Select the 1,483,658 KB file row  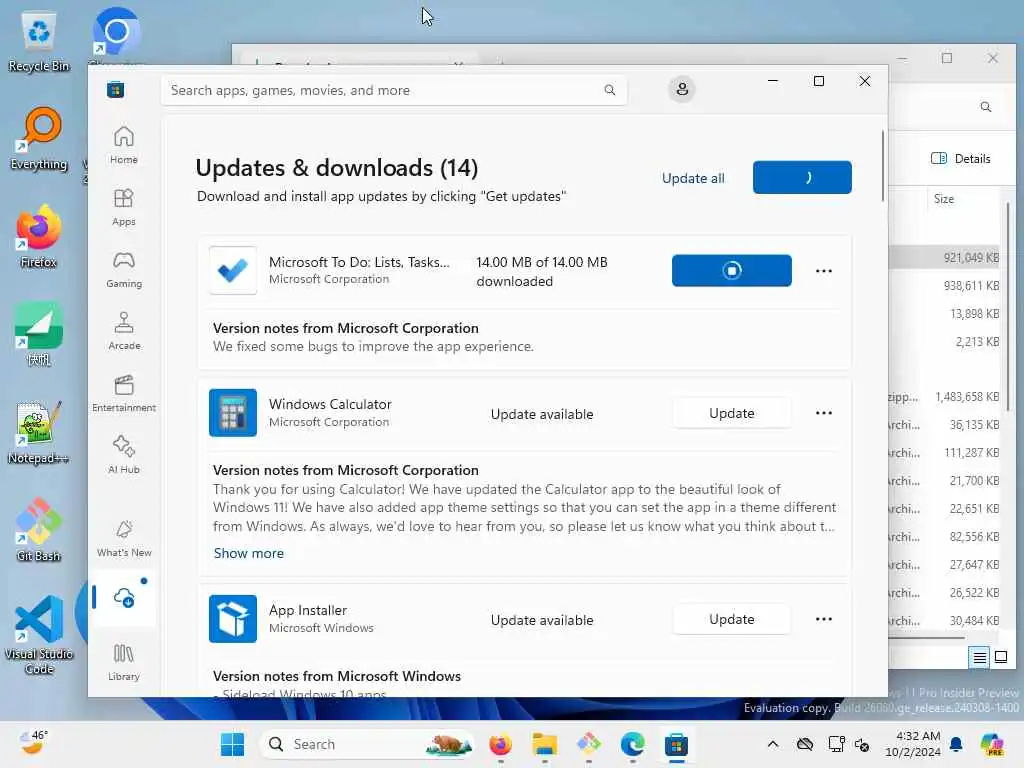(945, 396)
